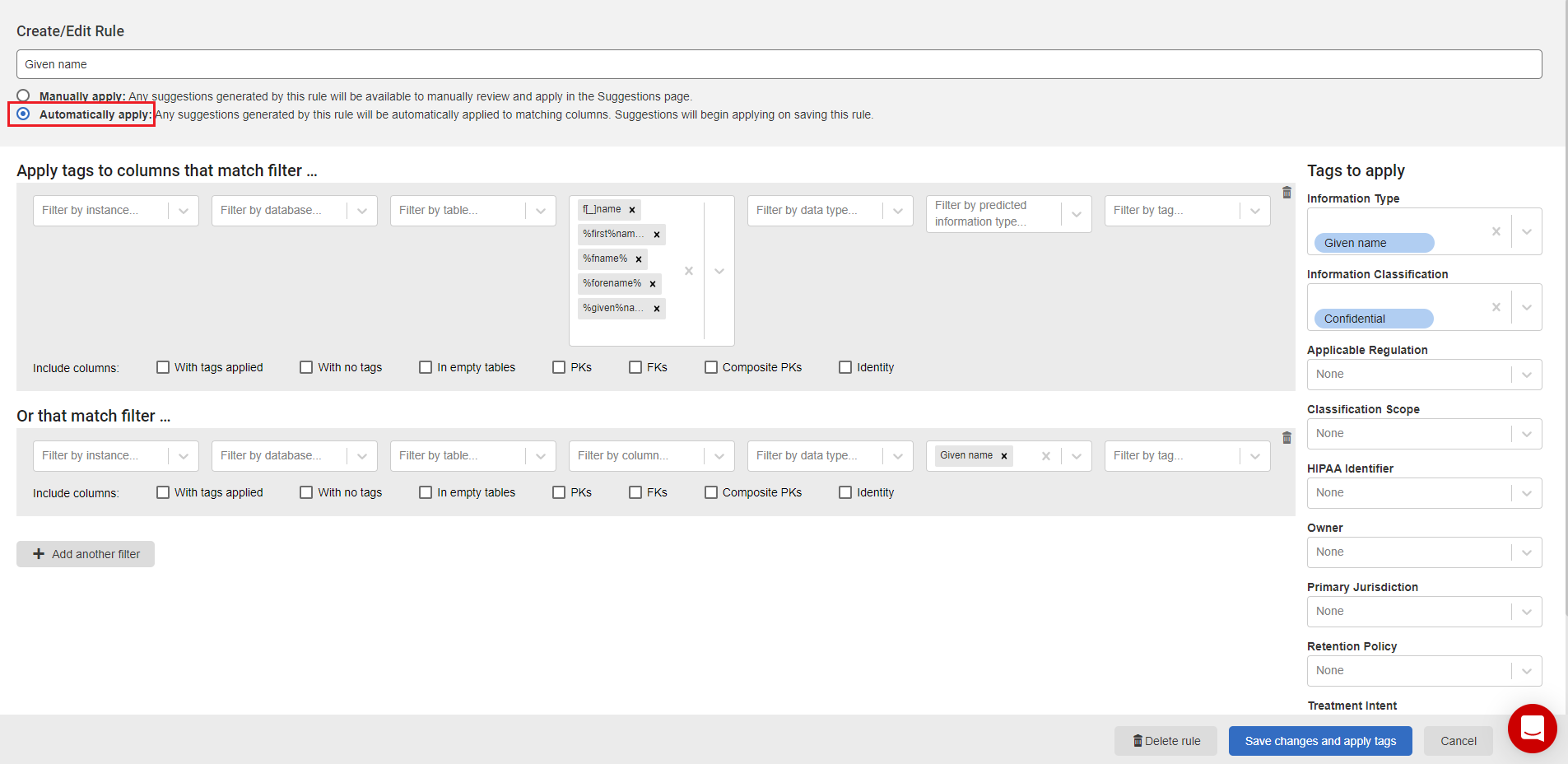The width and height of the screenshot is (1568, 764).
Task: Delete the second filter using trash icon
Action: pyautogui.click(x=1287, y=438)
